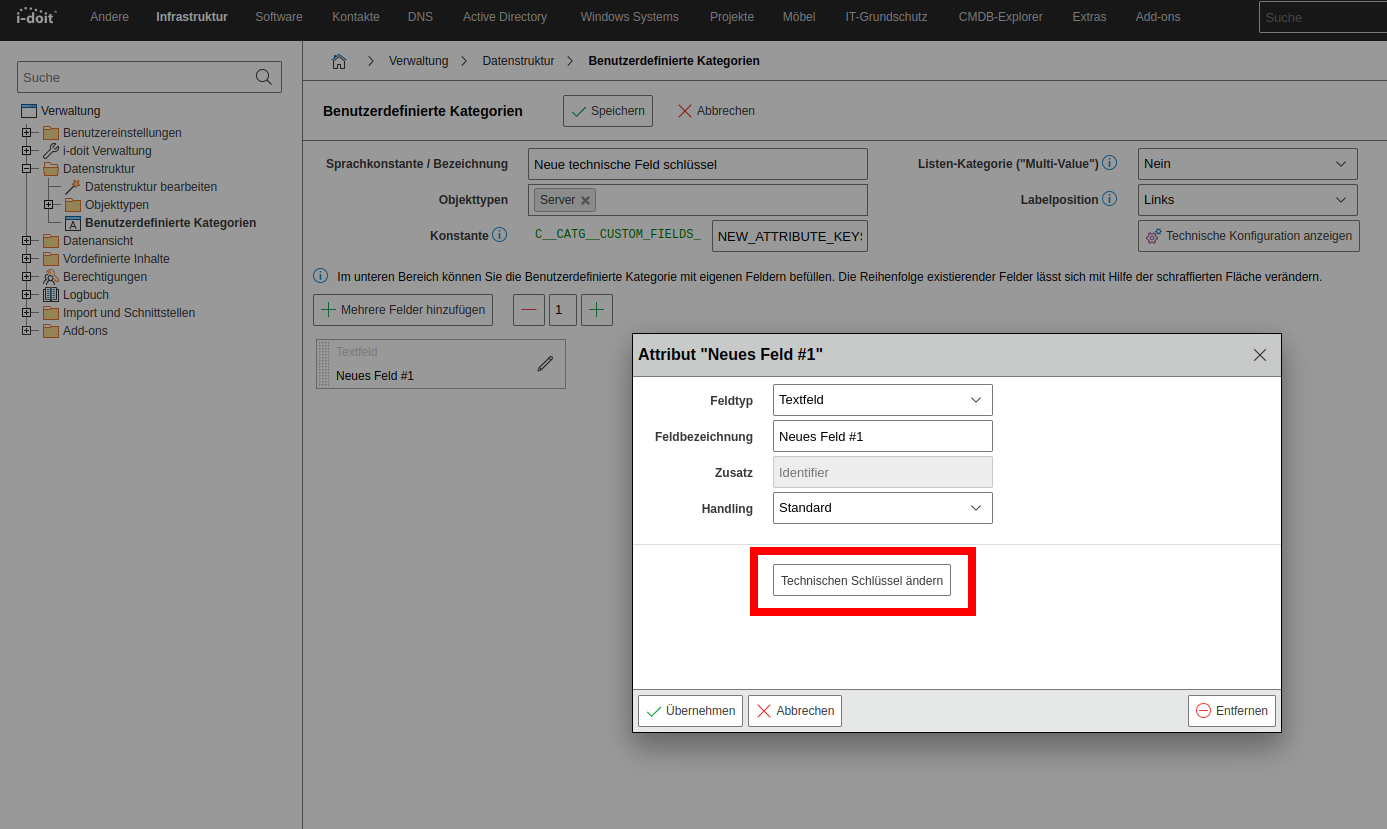Viewport: 1387px width, 829px height.
Task: Click the Speichern button
Action: 608,111
